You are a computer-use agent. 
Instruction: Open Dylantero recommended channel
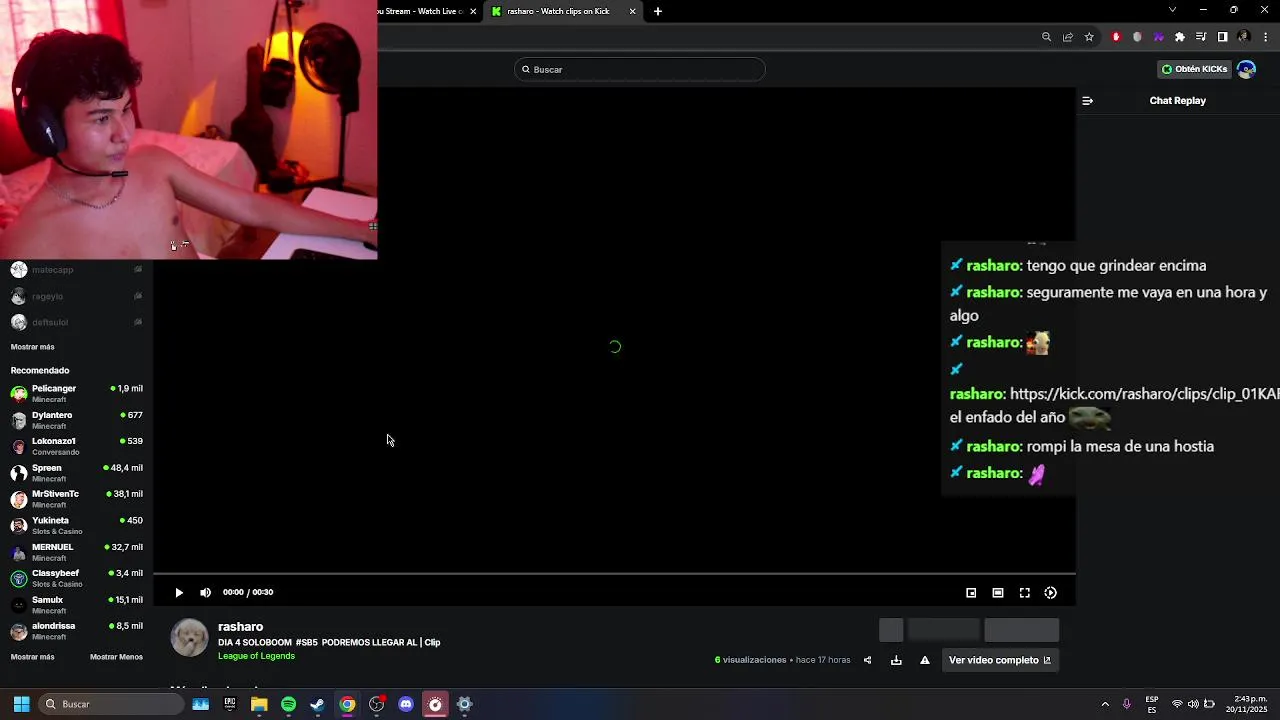point(76,420)
